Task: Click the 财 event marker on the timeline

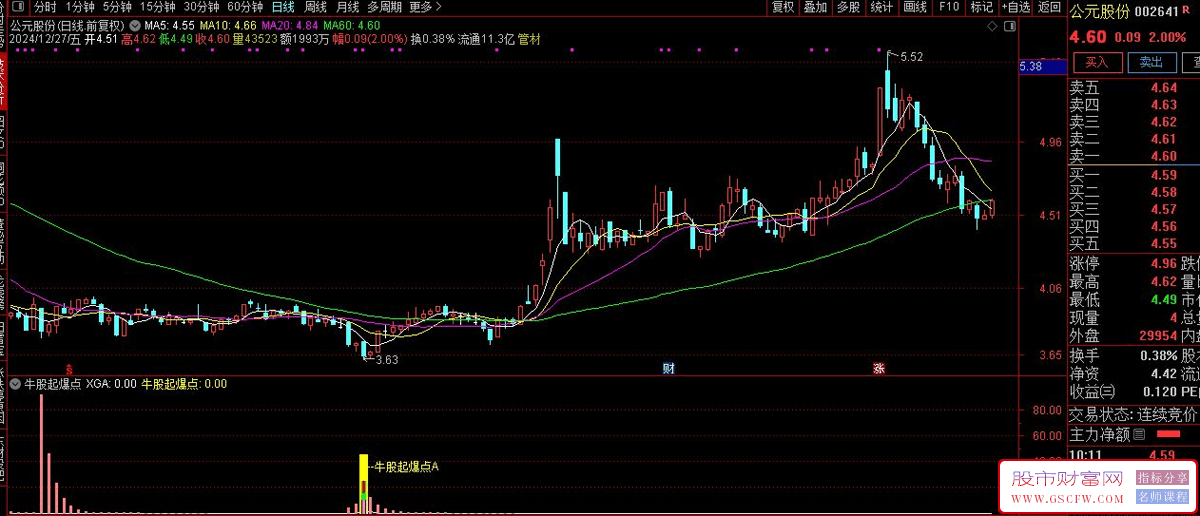Action: coord(668,368)
